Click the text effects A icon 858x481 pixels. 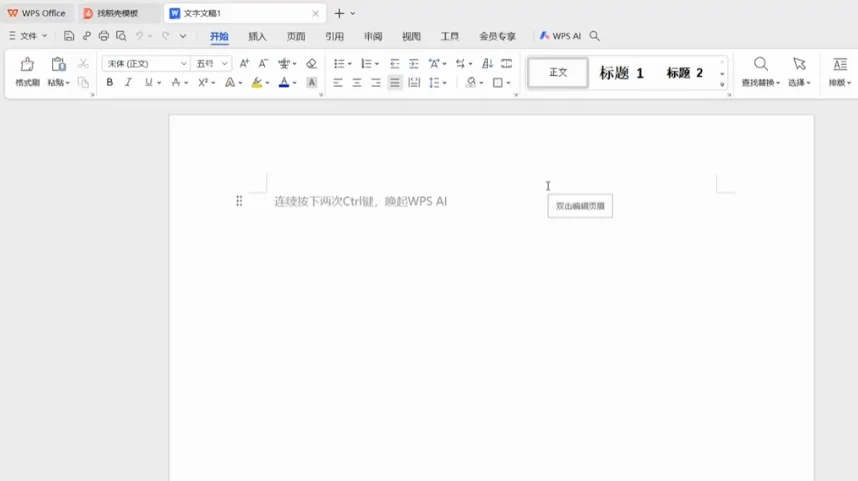(230, 83)
